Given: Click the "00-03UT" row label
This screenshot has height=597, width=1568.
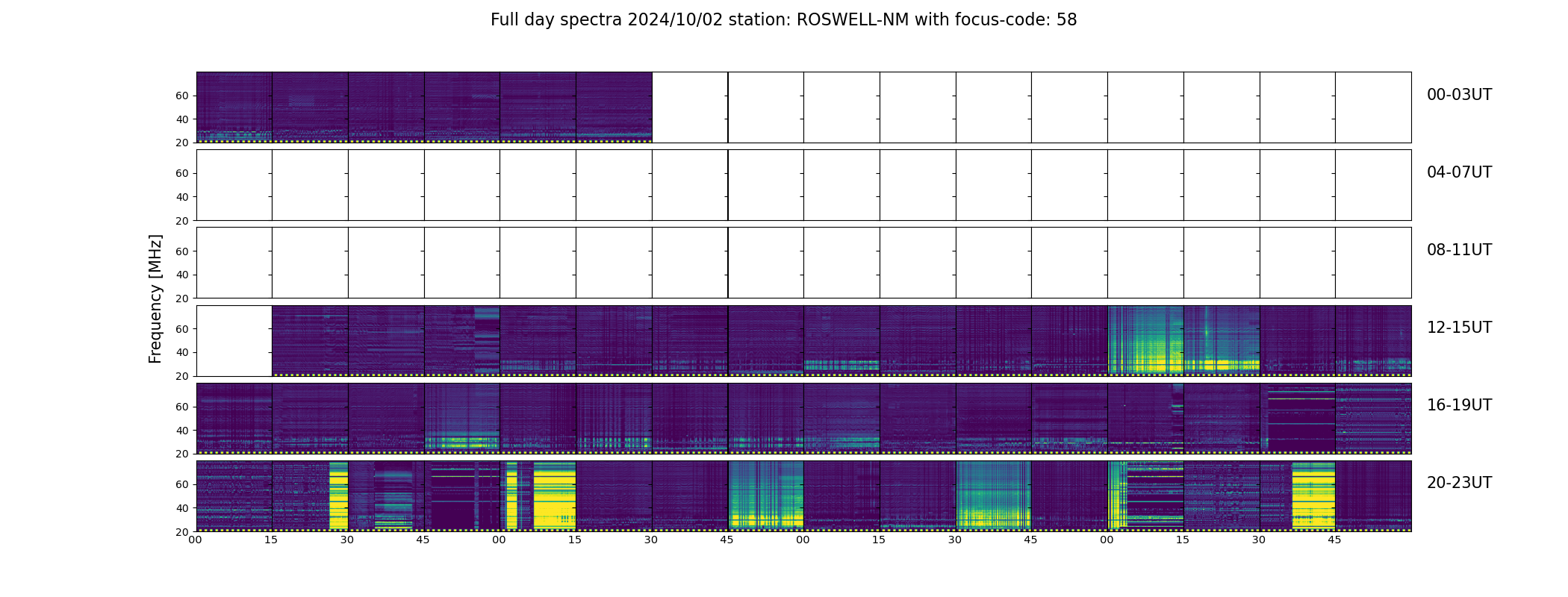Looking at the screenshot, I should click(x=1459, y=95).
